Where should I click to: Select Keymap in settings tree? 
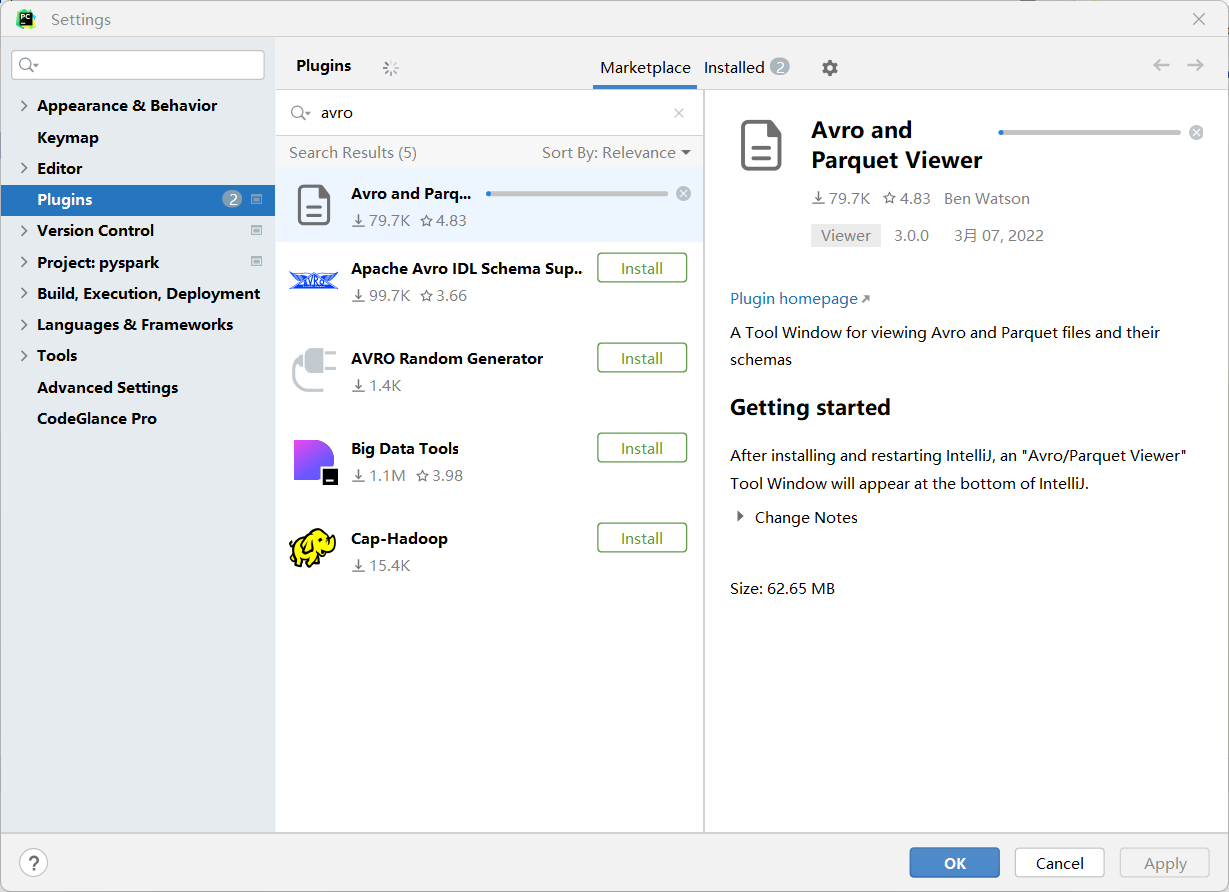pos(68,137)
